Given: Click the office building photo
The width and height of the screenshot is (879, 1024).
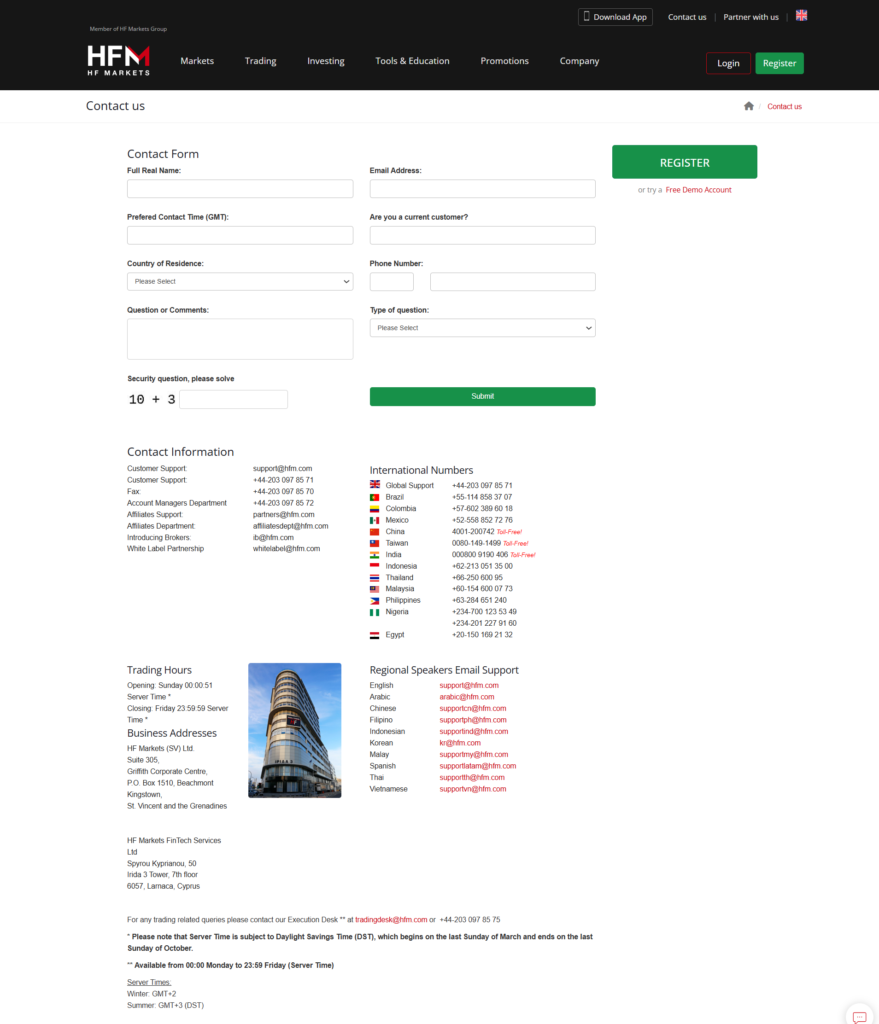Looking at the screenshot, I should (295, 730).
